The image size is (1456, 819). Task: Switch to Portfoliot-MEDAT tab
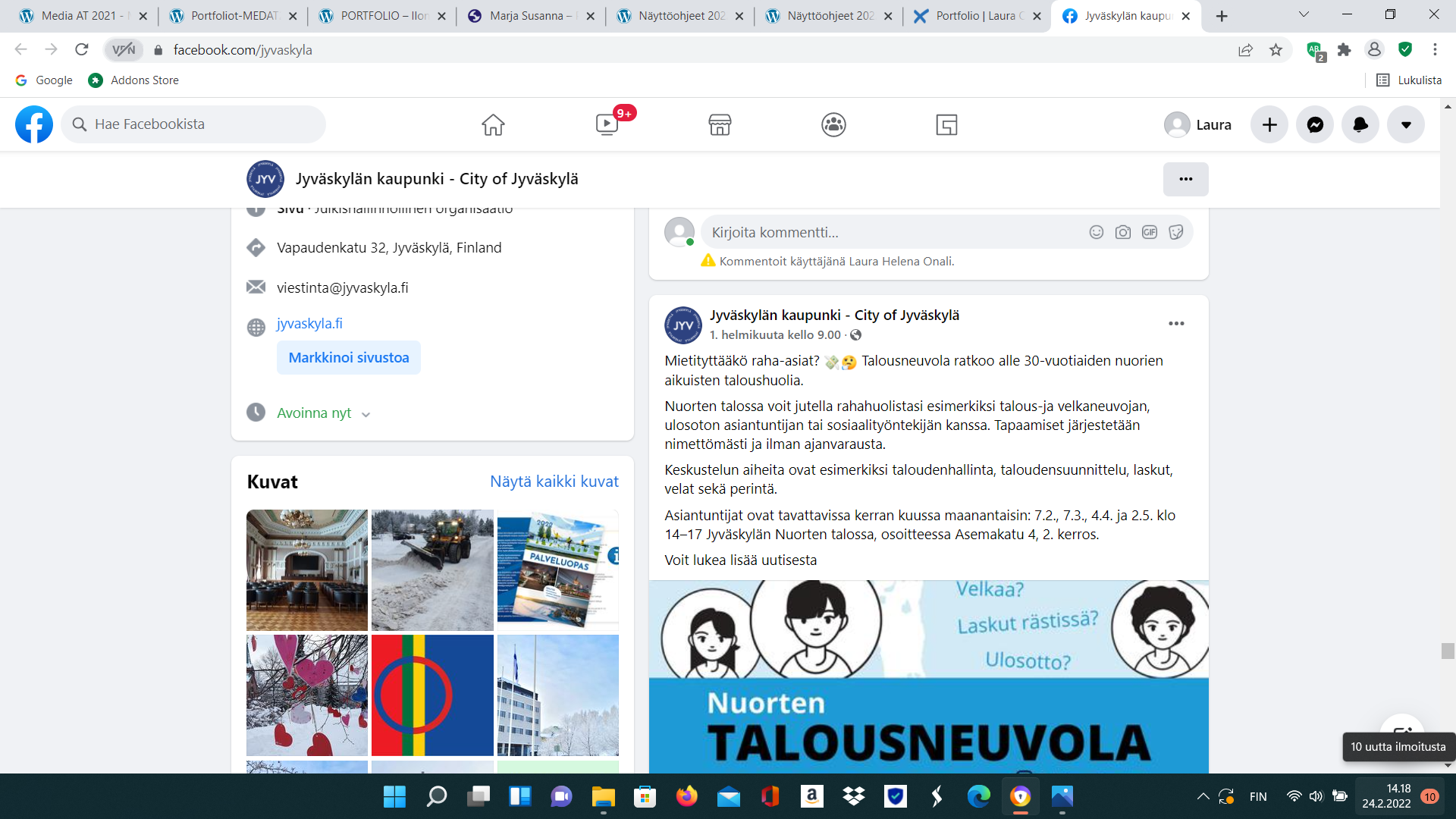231,16
